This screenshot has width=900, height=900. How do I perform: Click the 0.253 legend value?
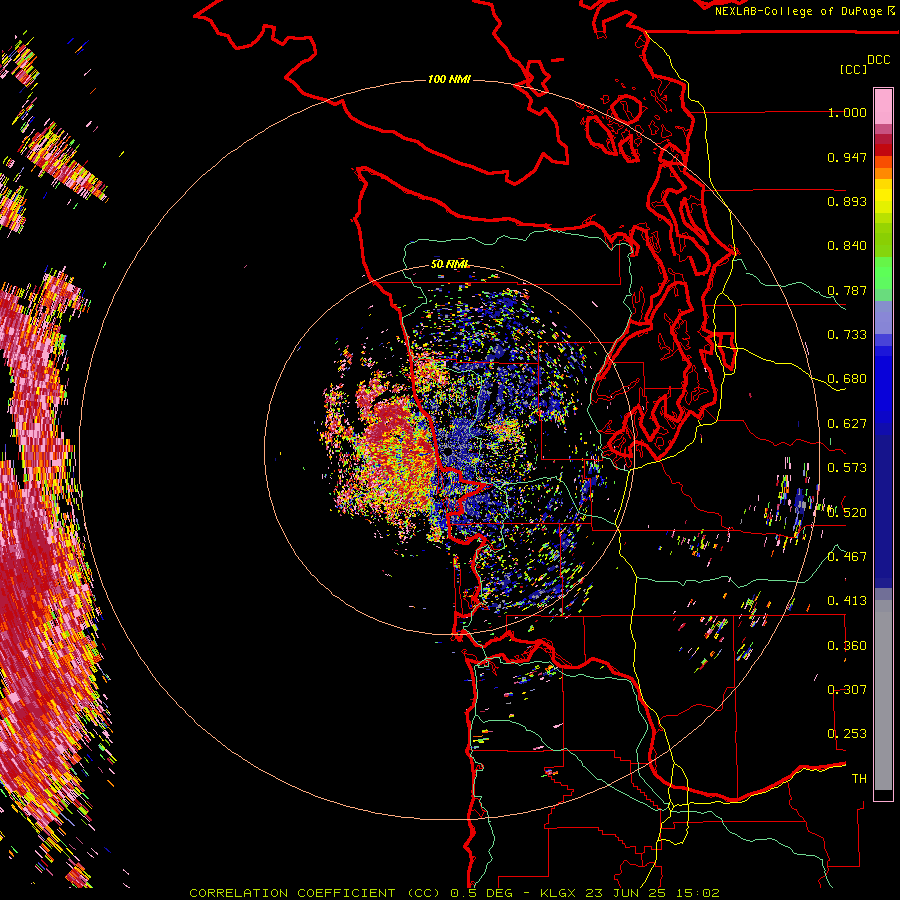(847, 734)
